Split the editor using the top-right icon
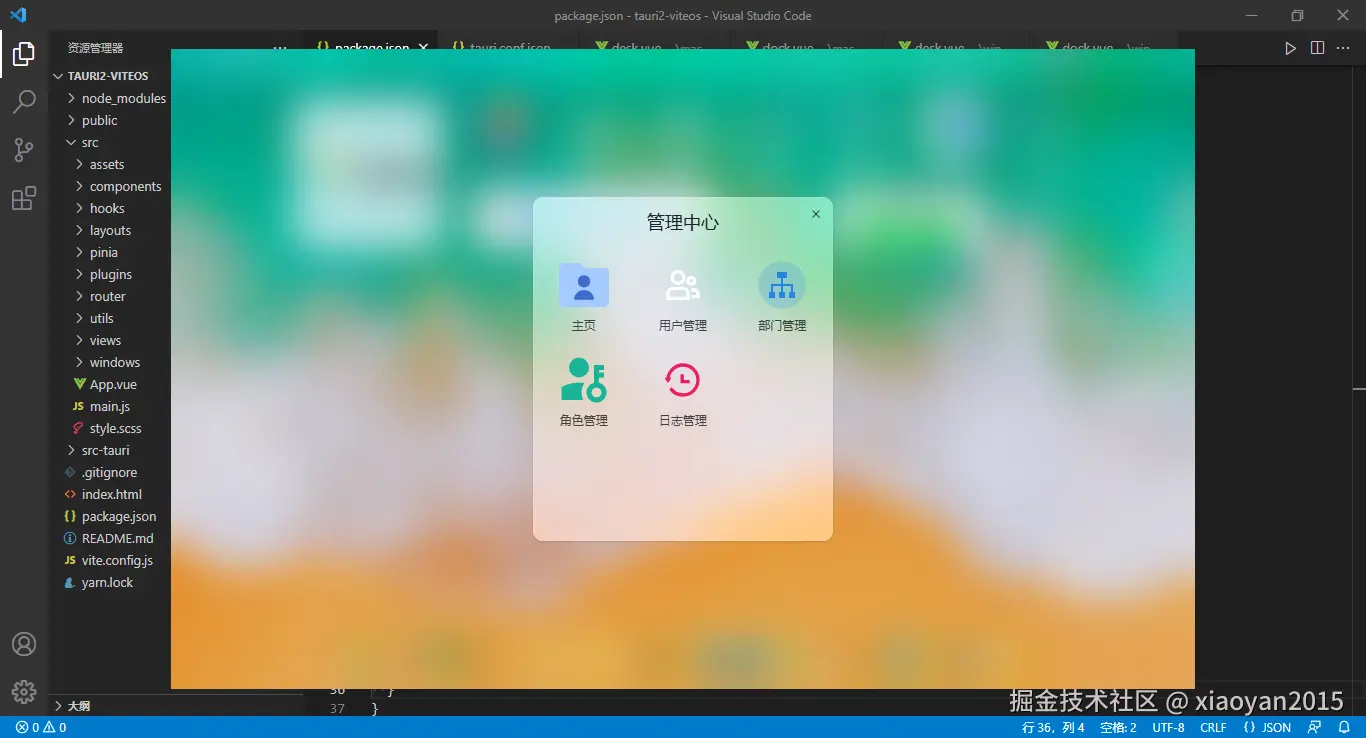This screenshot has width=1366, height=738. (x=1317, y=47)
